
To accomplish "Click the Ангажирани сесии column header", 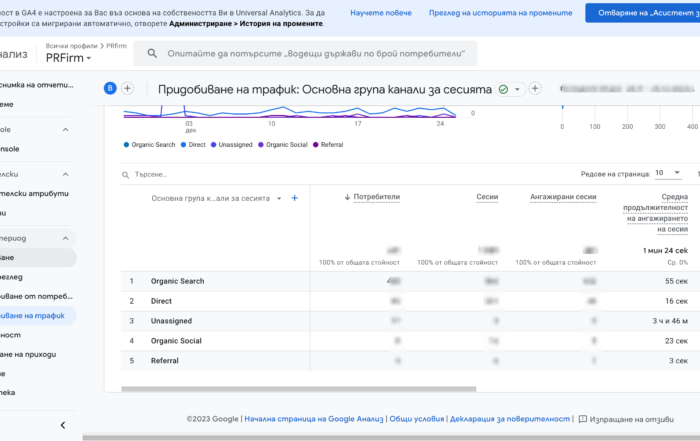I will [563, 197].
